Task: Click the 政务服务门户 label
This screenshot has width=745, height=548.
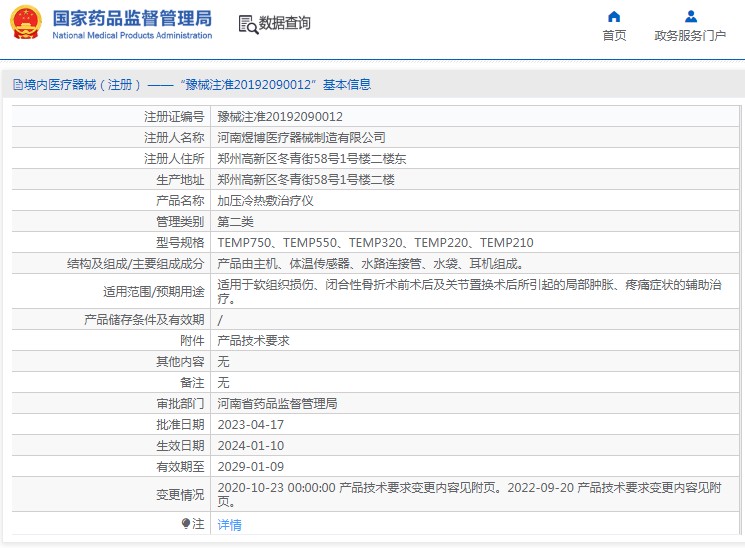Action: 690,35
